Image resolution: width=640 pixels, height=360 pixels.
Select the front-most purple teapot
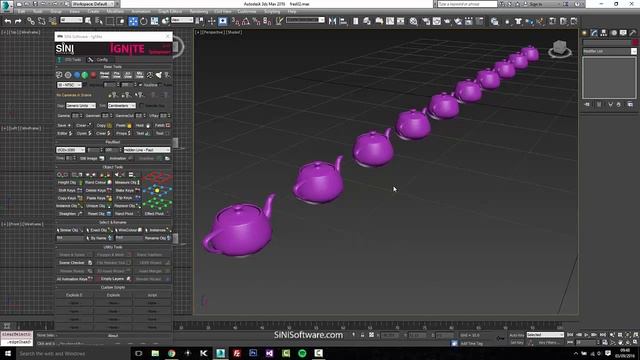pyautogui.click(x=239, y=227)
